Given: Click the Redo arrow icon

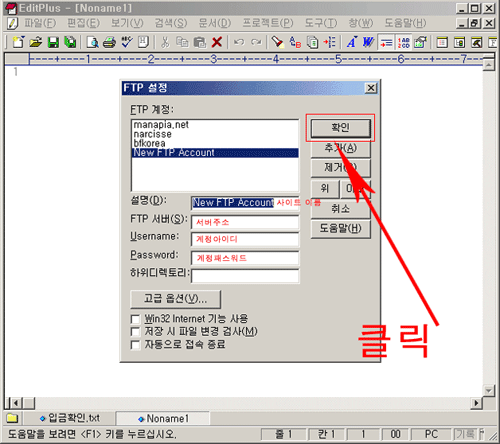Looking at the screenshot, I should pyautogui.click(x=256, y=42).
